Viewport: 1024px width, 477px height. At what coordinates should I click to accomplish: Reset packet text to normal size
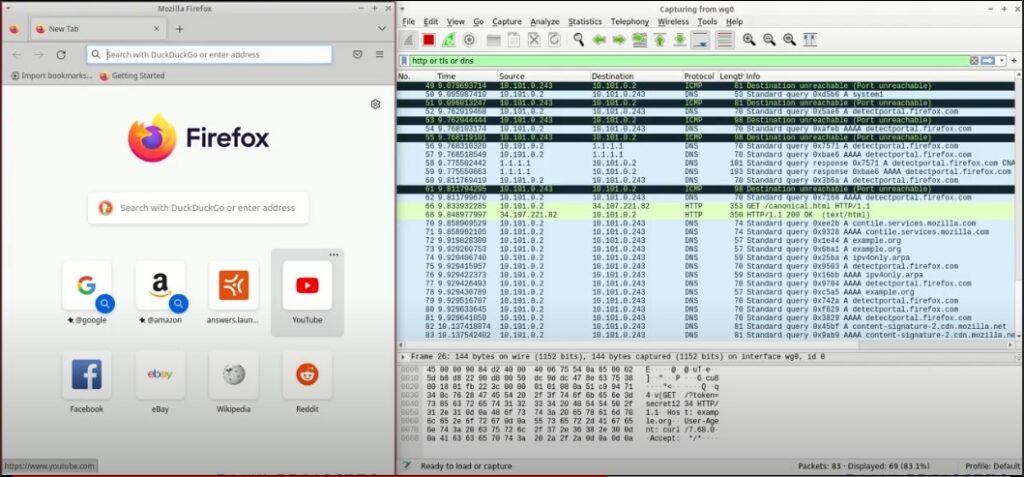(x=790, y=40)
